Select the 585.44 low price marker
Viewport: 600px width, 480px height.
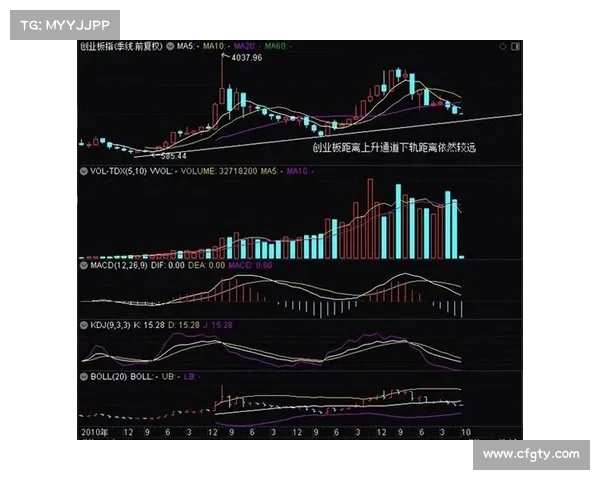click(173, 156)
